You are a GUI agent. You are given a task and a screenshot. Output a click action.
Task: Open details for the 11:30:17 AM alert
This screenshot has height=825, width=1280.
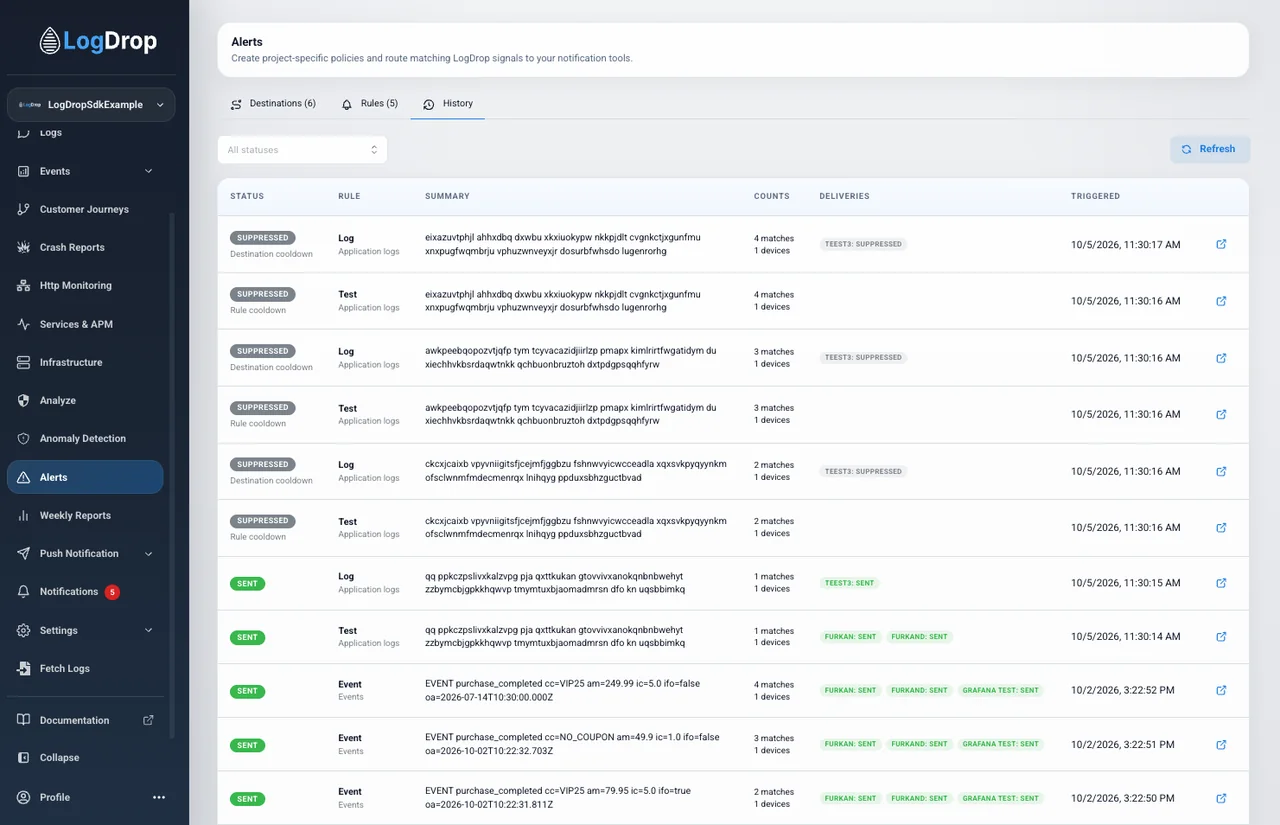(1221, 244)
